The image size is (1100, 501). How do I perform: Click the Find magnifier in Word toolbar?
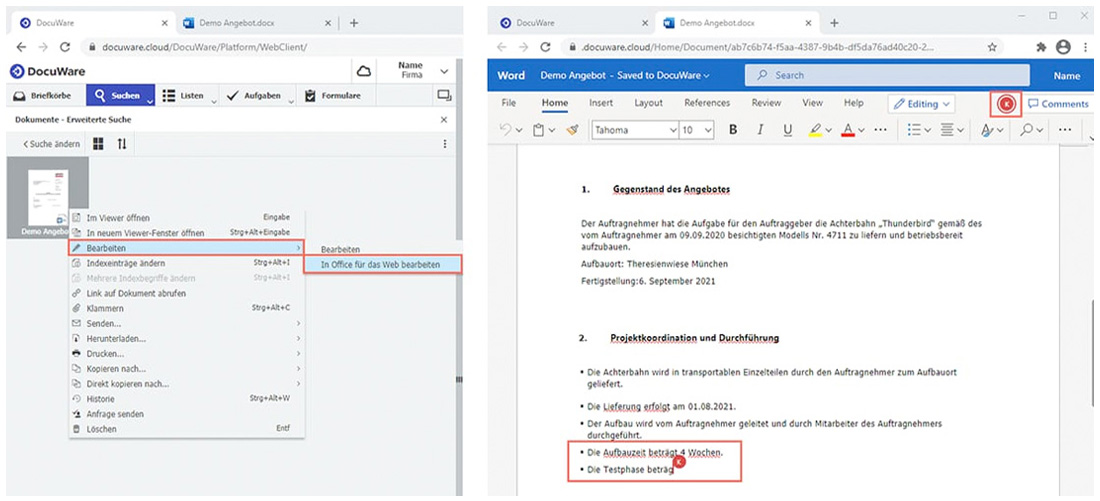[1026, 130]
